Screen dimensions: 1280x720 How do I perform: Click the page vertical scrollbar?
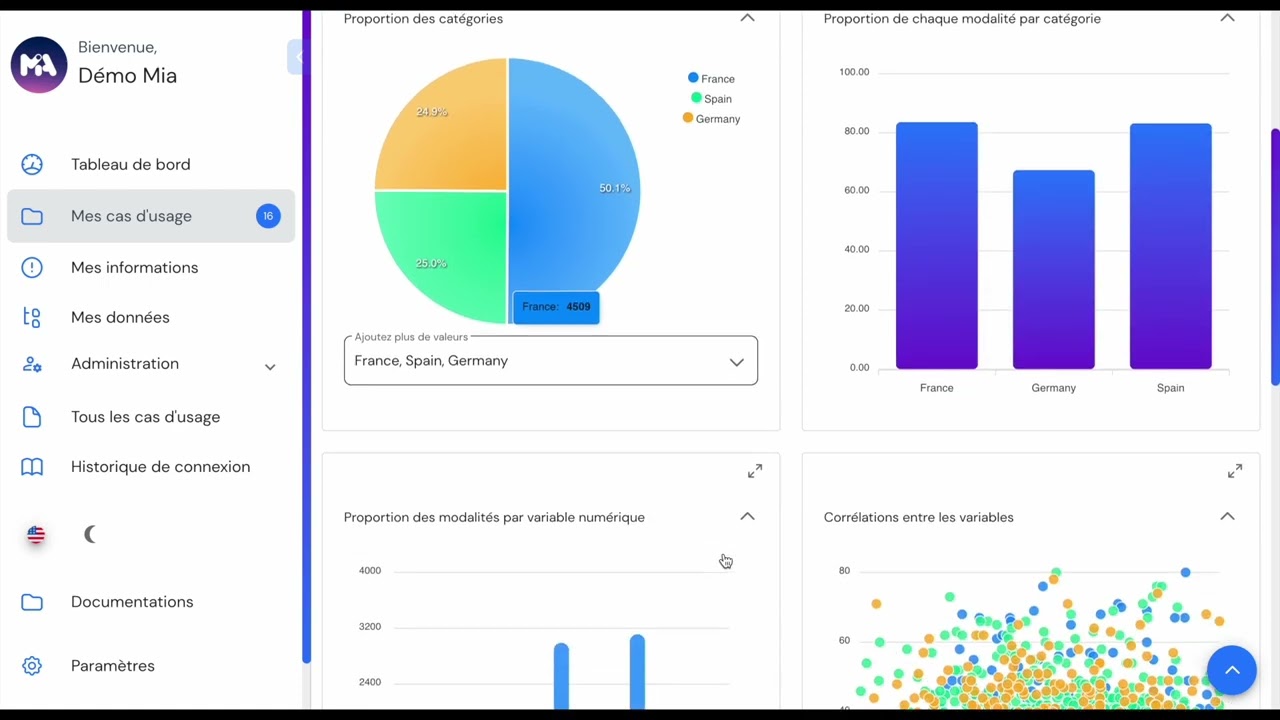coord(1275,257)
